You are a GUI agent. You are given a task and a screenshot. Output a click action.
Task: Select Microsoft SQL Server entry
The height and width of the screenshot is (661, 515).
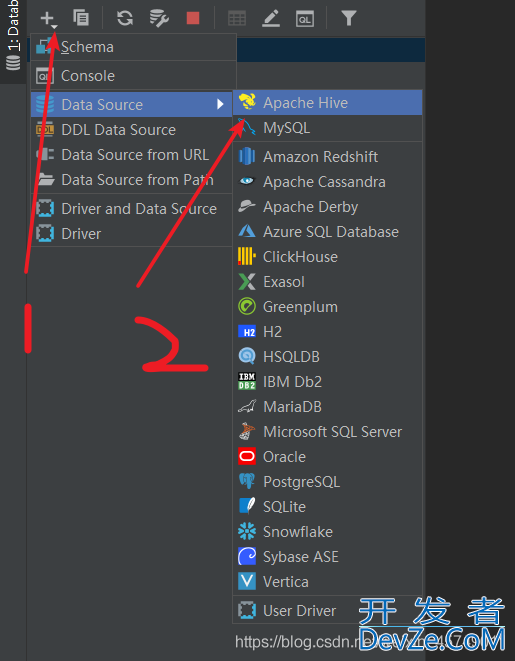point(327,432)
